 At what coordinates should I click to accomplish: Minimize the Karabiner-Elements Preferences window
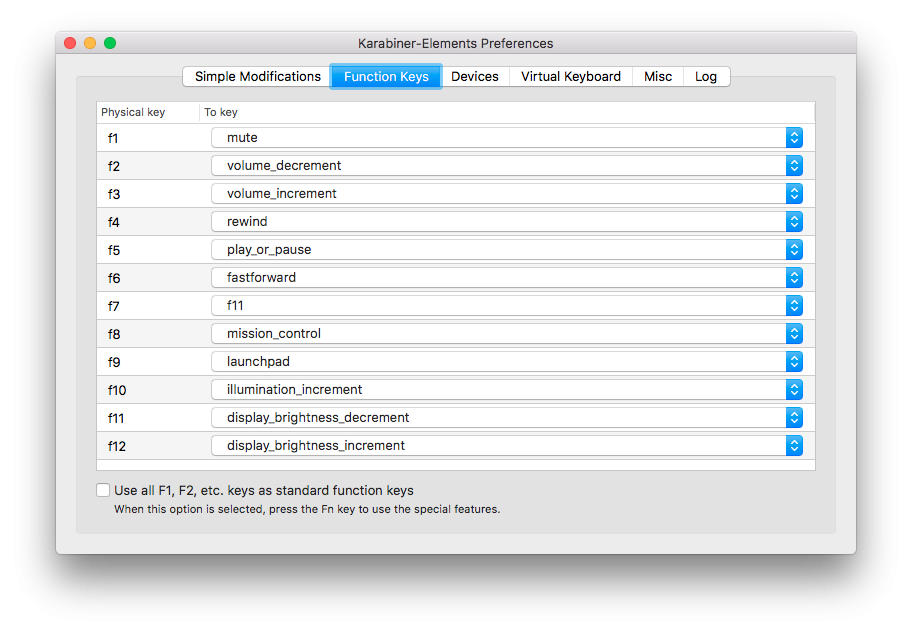(x=90, y=43)
